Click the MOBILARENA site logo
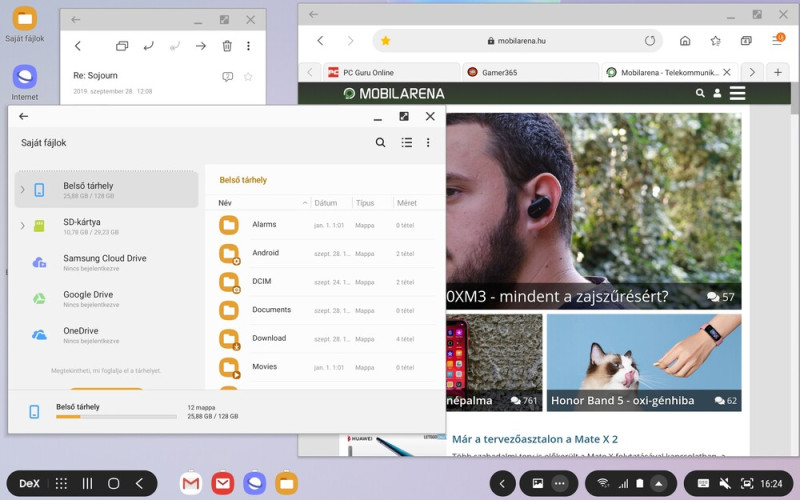 click(393, 93)
